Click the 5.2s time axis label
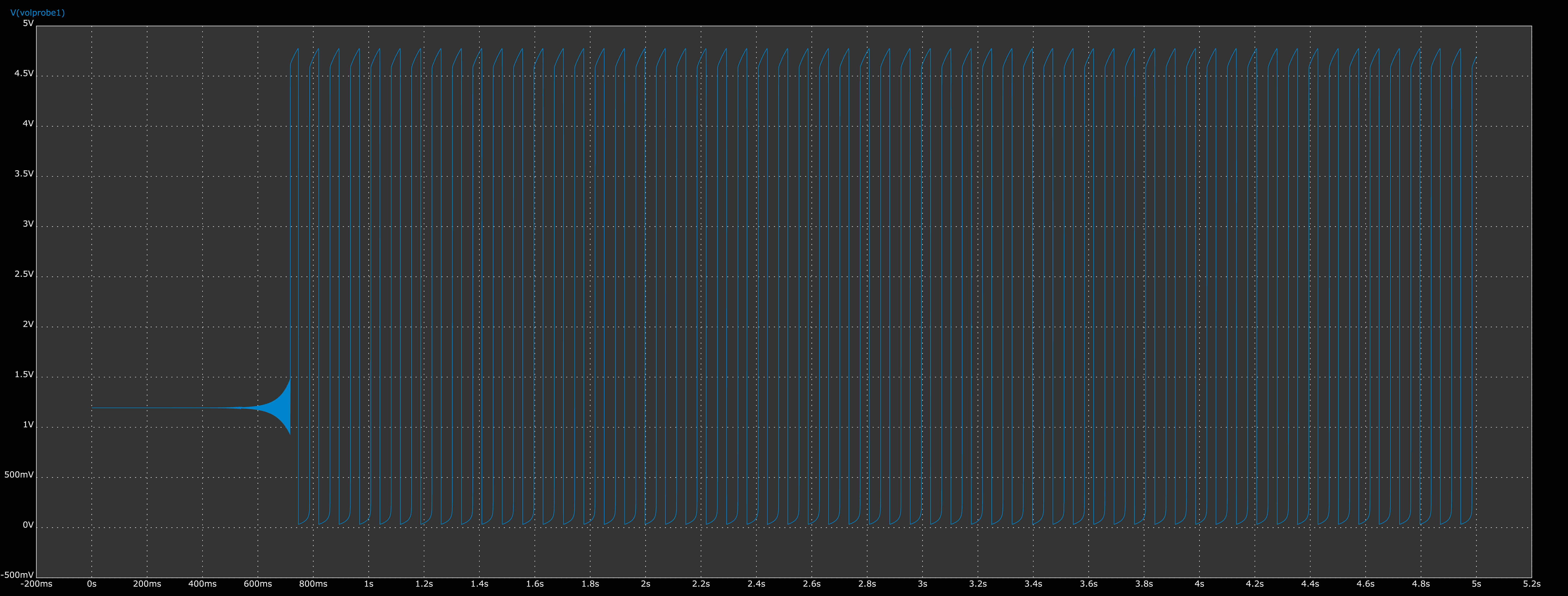Image resolution: width=1568 pixels, height=596 pixels. point(1532,584)
